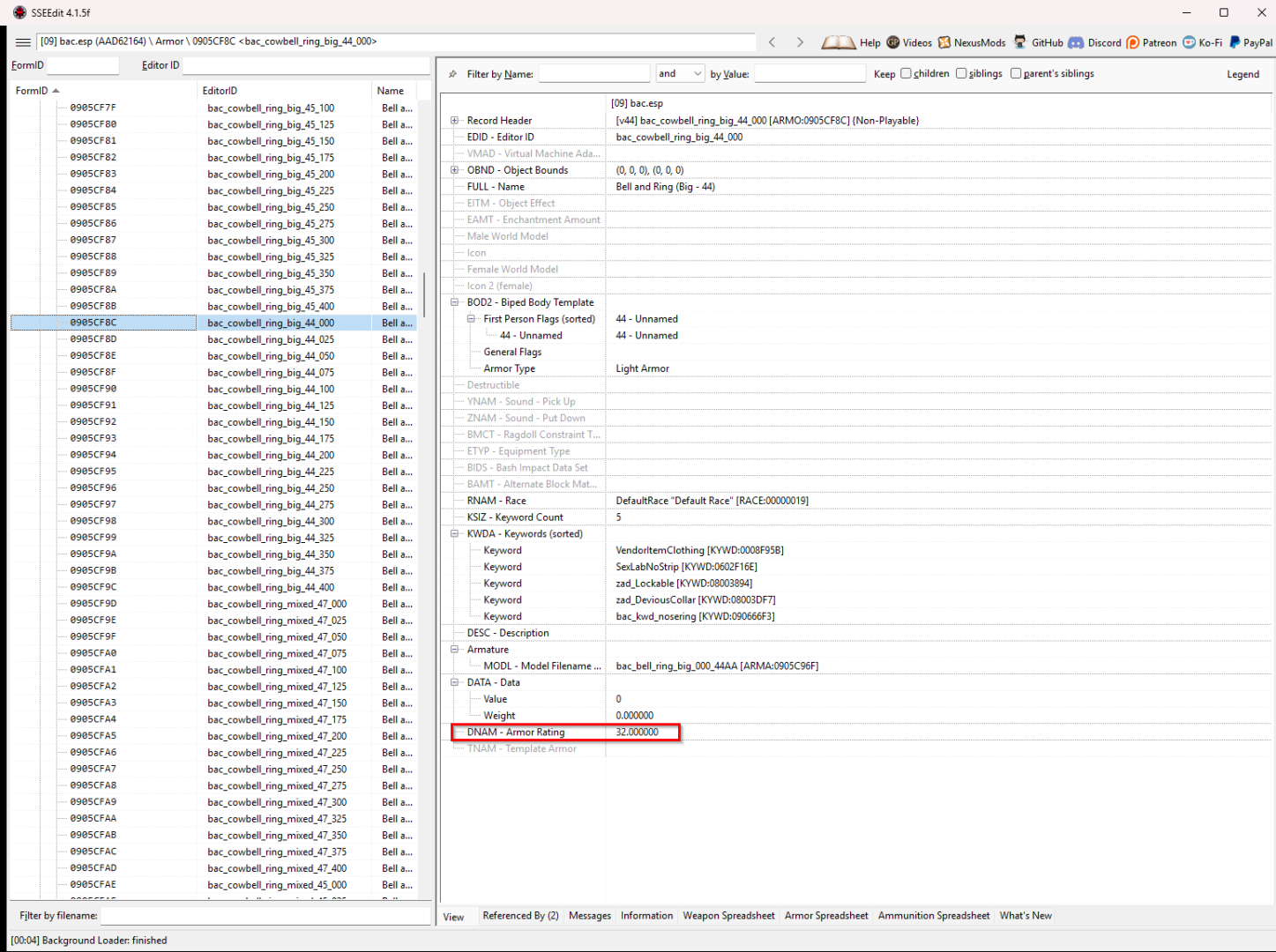
Task: Toggle the parent's siblings checkbox
Action: pyautogui.click(x=1016, y=73)
